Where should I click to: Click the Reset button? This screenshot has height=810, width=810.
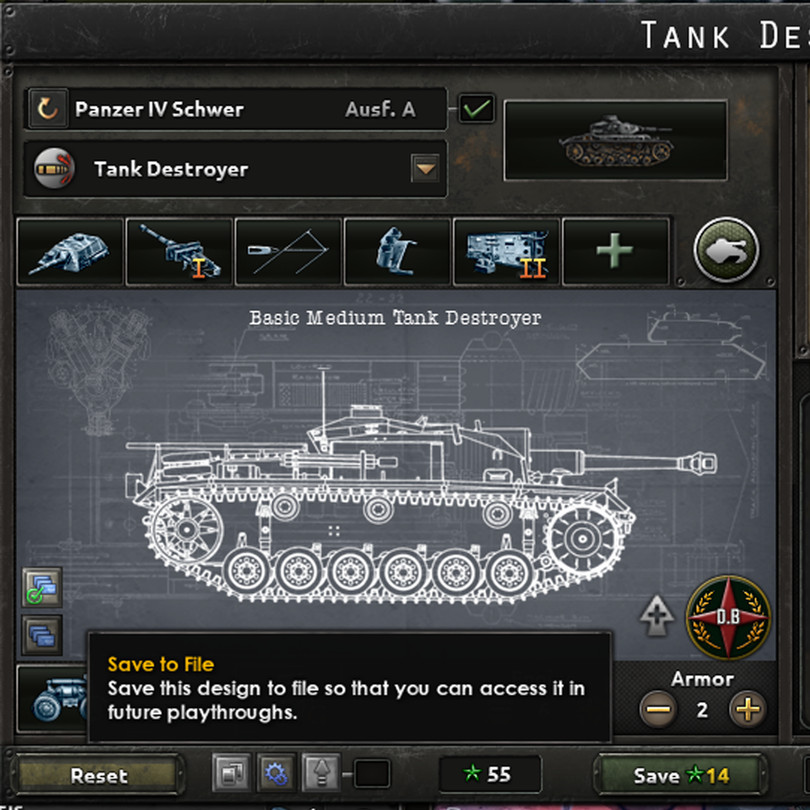[x=98, y=775]
